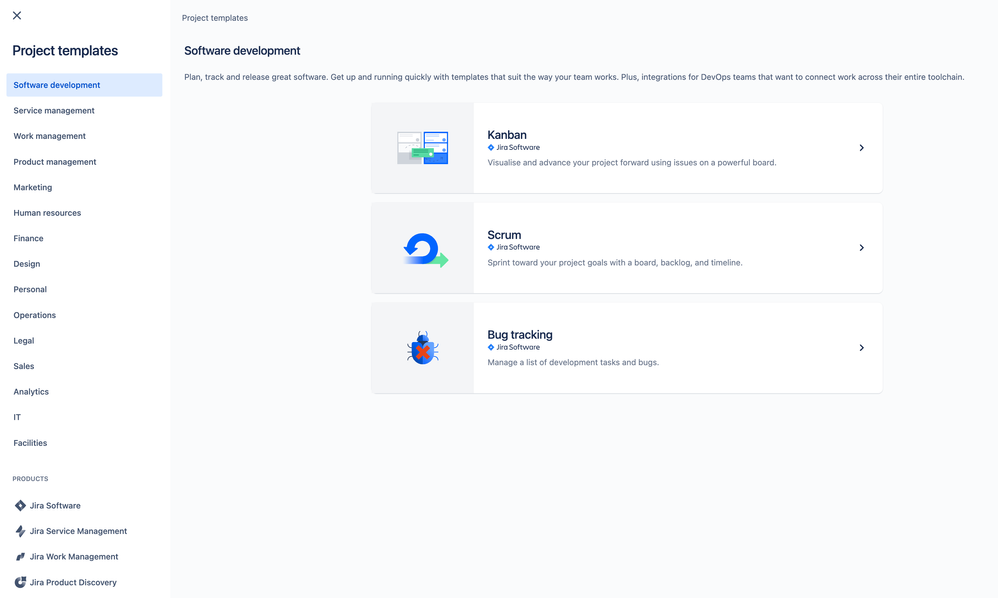Expand Kanban template via chevron arrow
Viewport: 998px width, 598px height.
[x=861, y=148]
